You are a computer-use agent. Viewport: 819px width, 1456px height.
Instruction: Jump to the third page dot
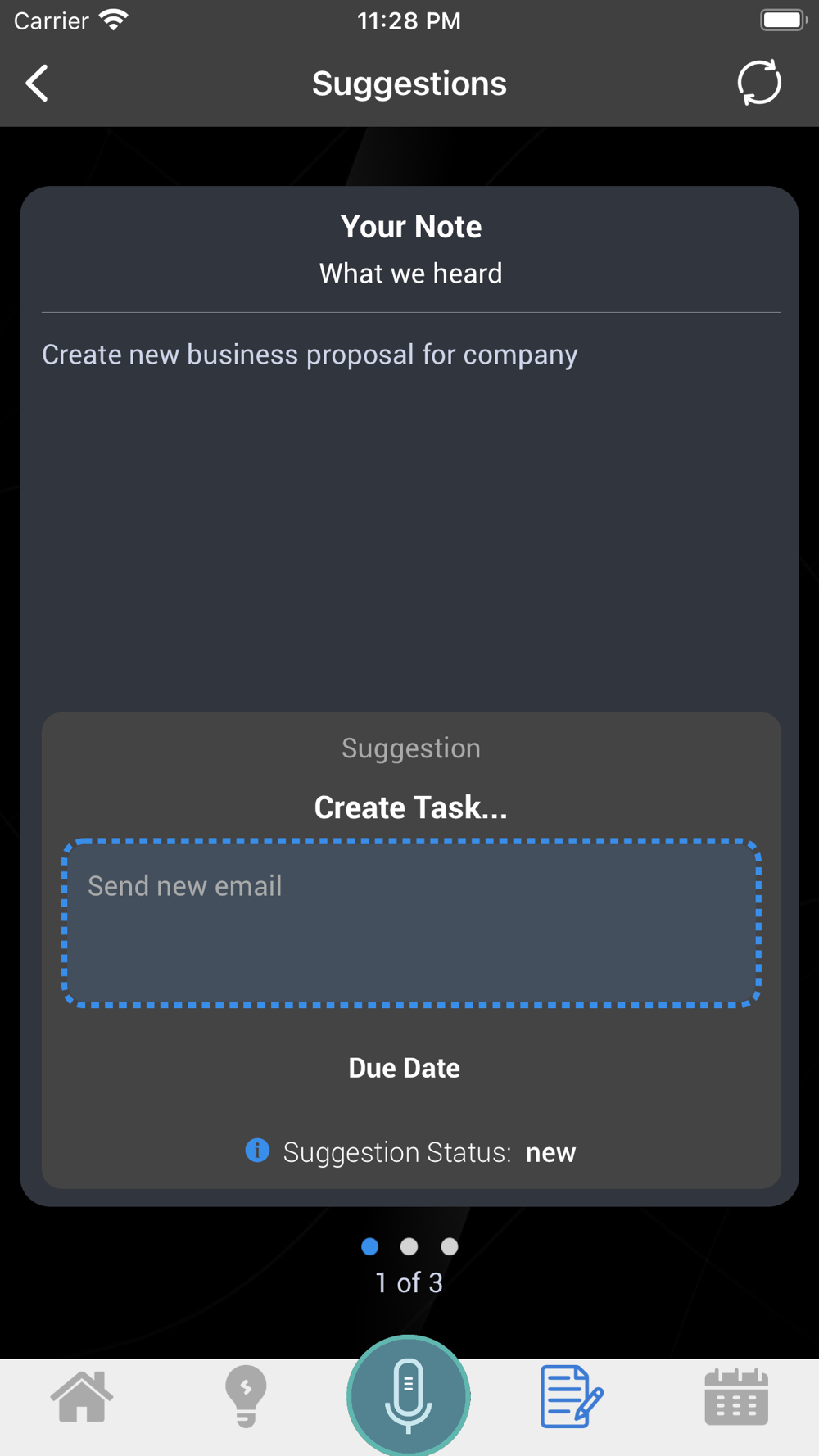pos(450,1246)
